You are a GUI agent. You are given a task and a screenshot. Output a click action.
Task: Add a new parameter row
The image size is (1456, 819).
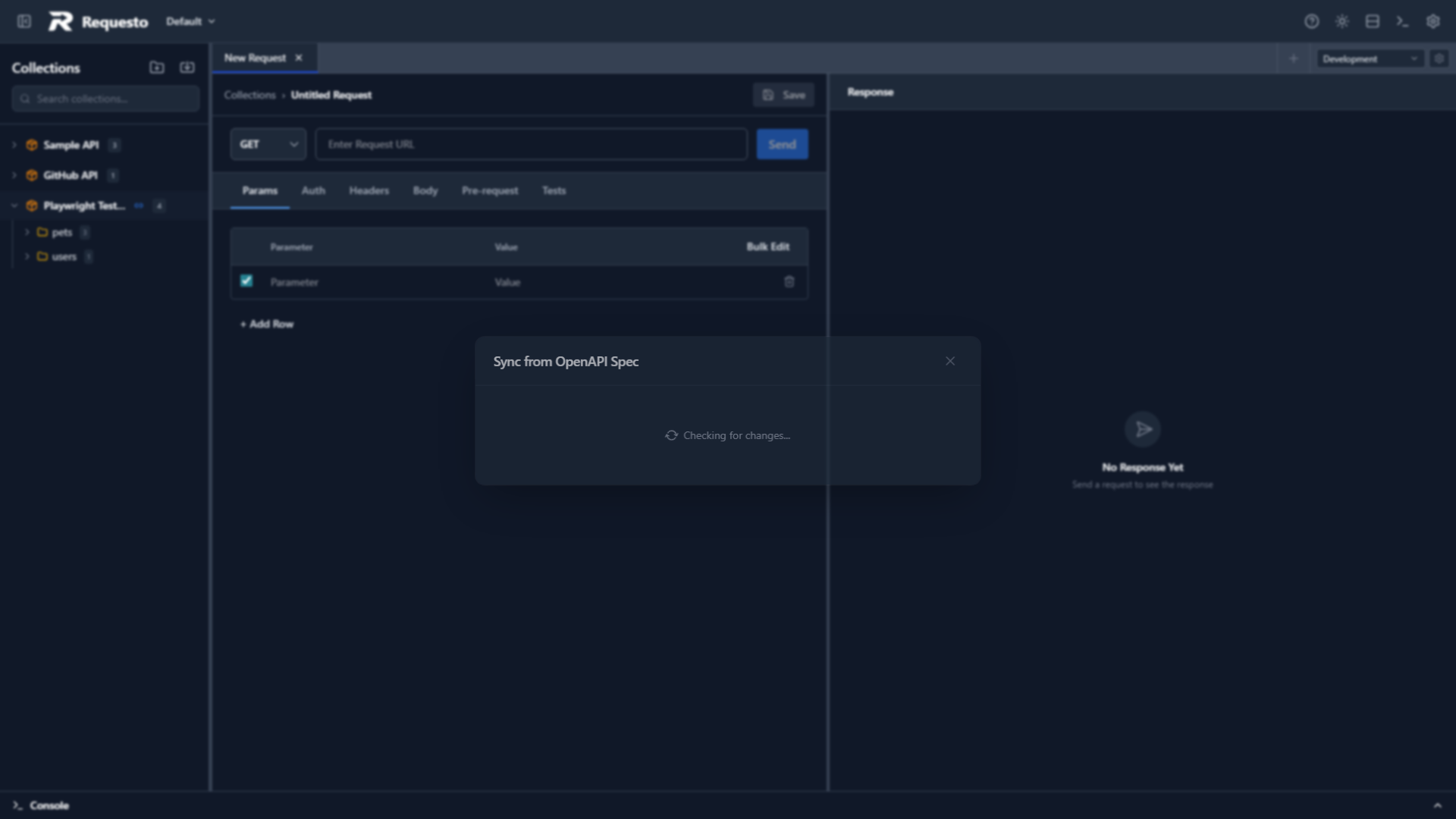click(267, 324)
